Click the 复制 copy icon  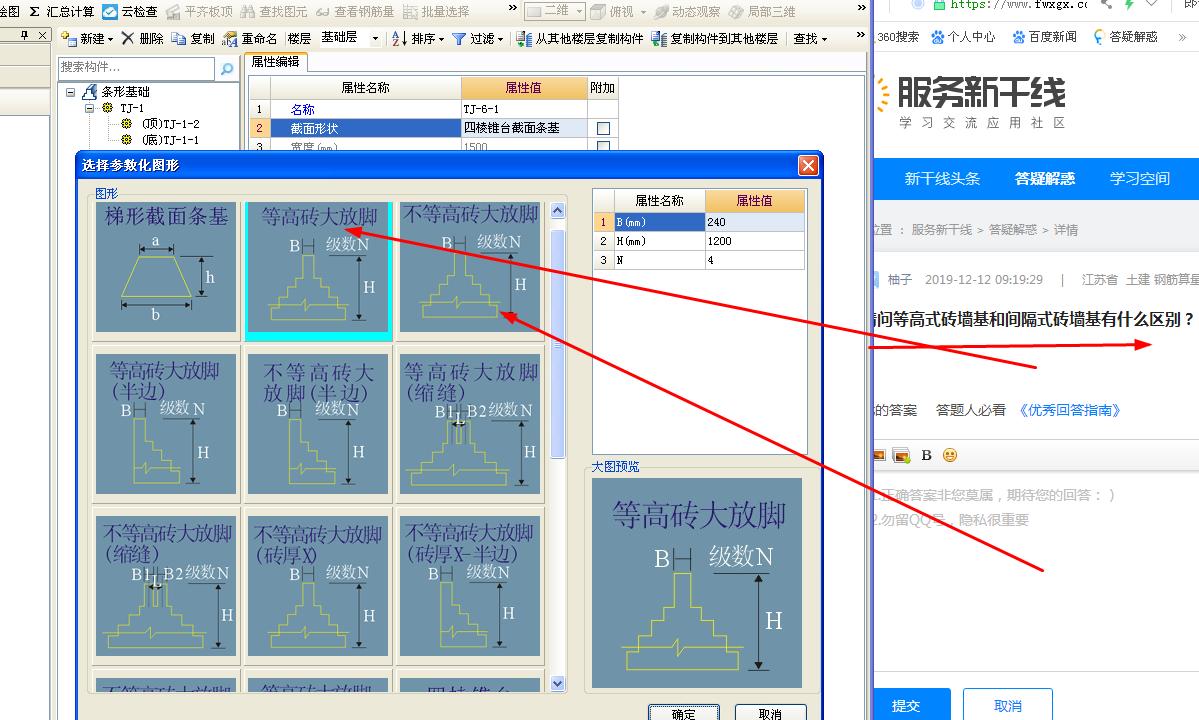[x=179, y=38]
